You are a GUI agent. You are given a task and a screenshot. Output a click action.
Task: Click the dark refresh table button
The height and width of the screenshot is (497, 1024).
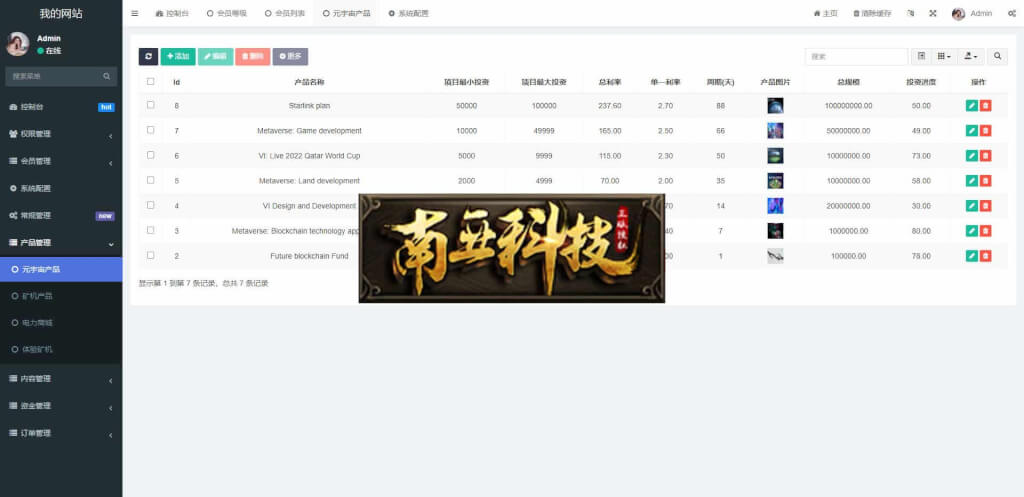click(148, 57)
